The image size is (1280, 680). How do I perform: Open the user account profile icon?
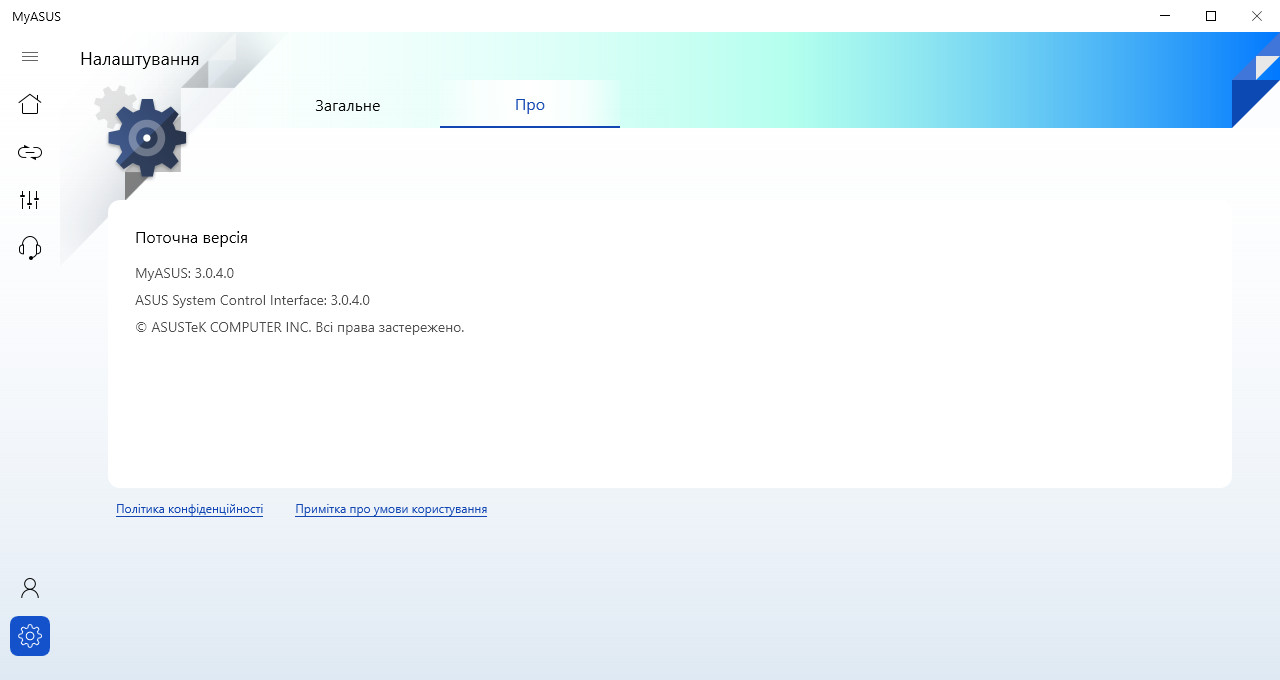tap(30, 588)
